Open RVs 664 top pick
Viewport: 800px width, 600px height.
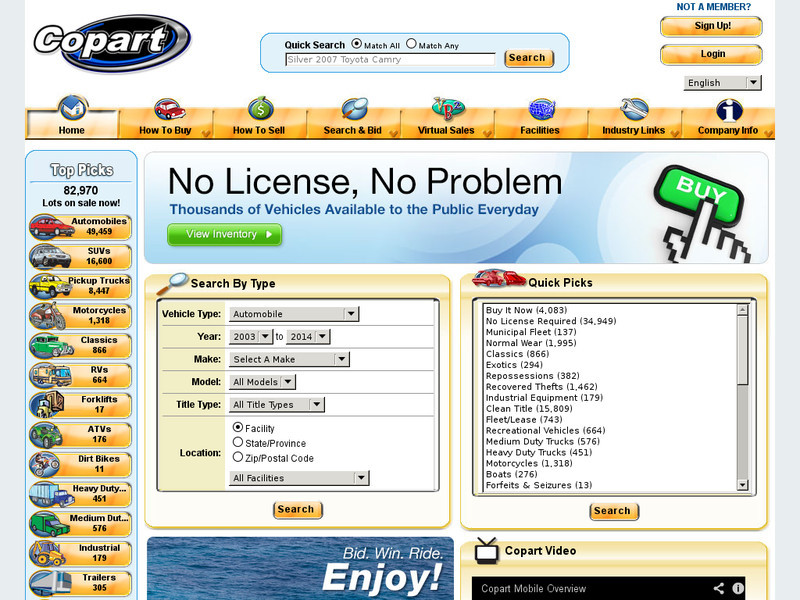pos(81,375)
